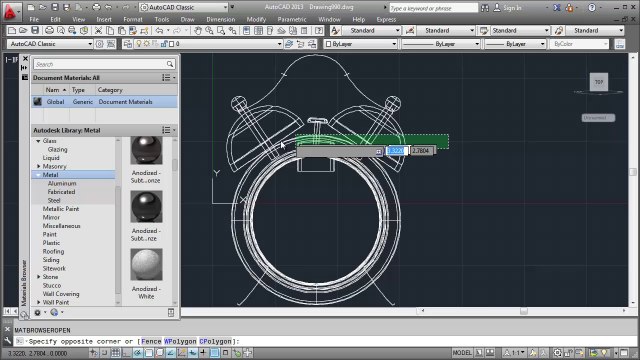Open the Properties palette icon
Image resolution: width=640 pixels, height=360 pixels.
coord(247,31)
